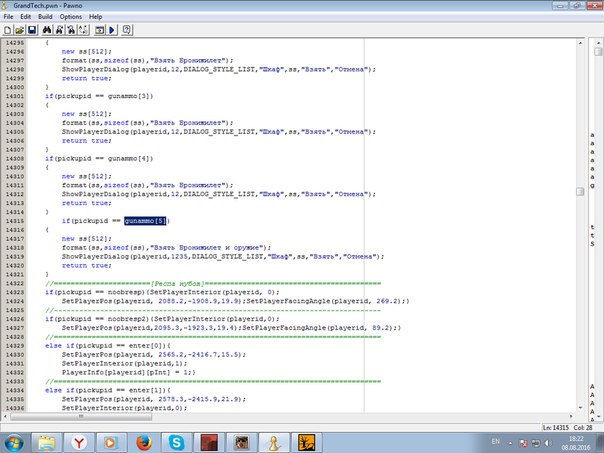Screen dimensions: 604x453
Task: Open Windows Explorer from the taskbar
Action: coord(47,443)
